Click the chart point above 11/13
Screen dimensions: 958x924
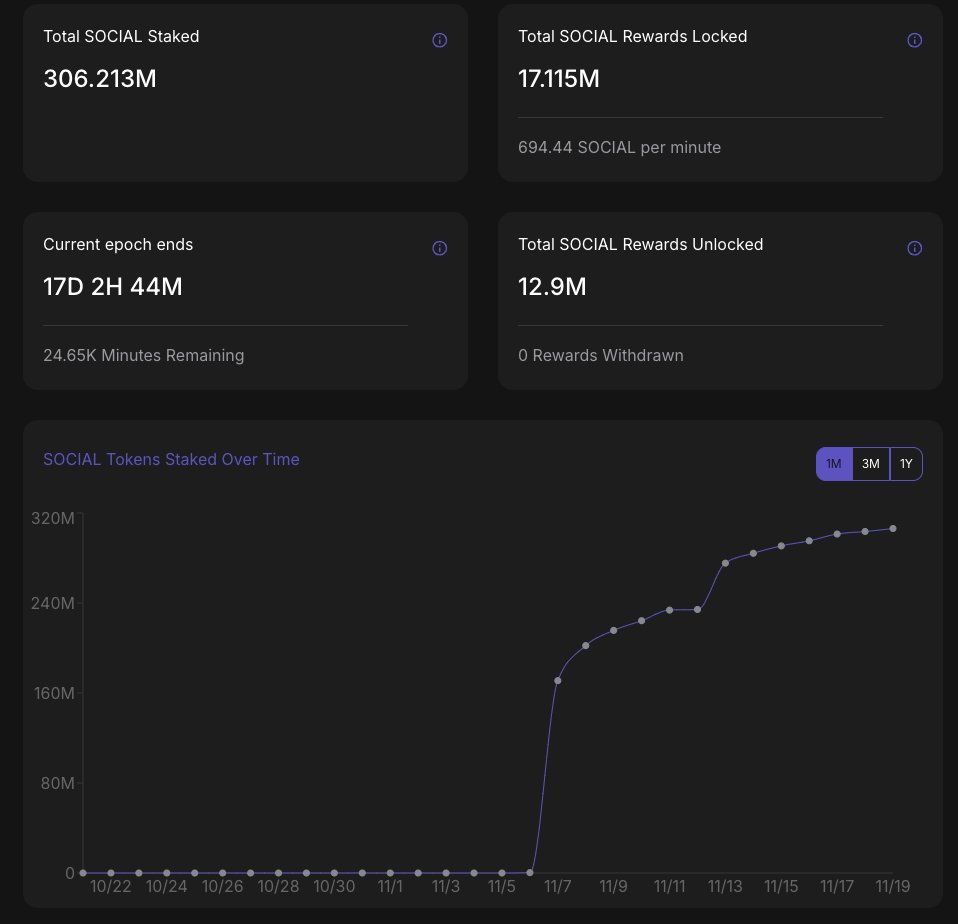[725, 562]
